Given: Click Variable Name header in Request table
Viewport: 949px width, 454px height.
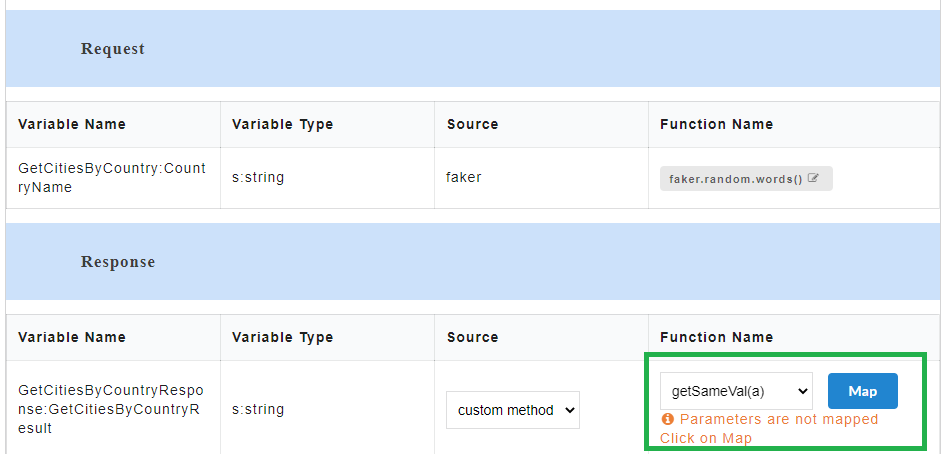Looking at the screenshot, I should click(72, 124).
